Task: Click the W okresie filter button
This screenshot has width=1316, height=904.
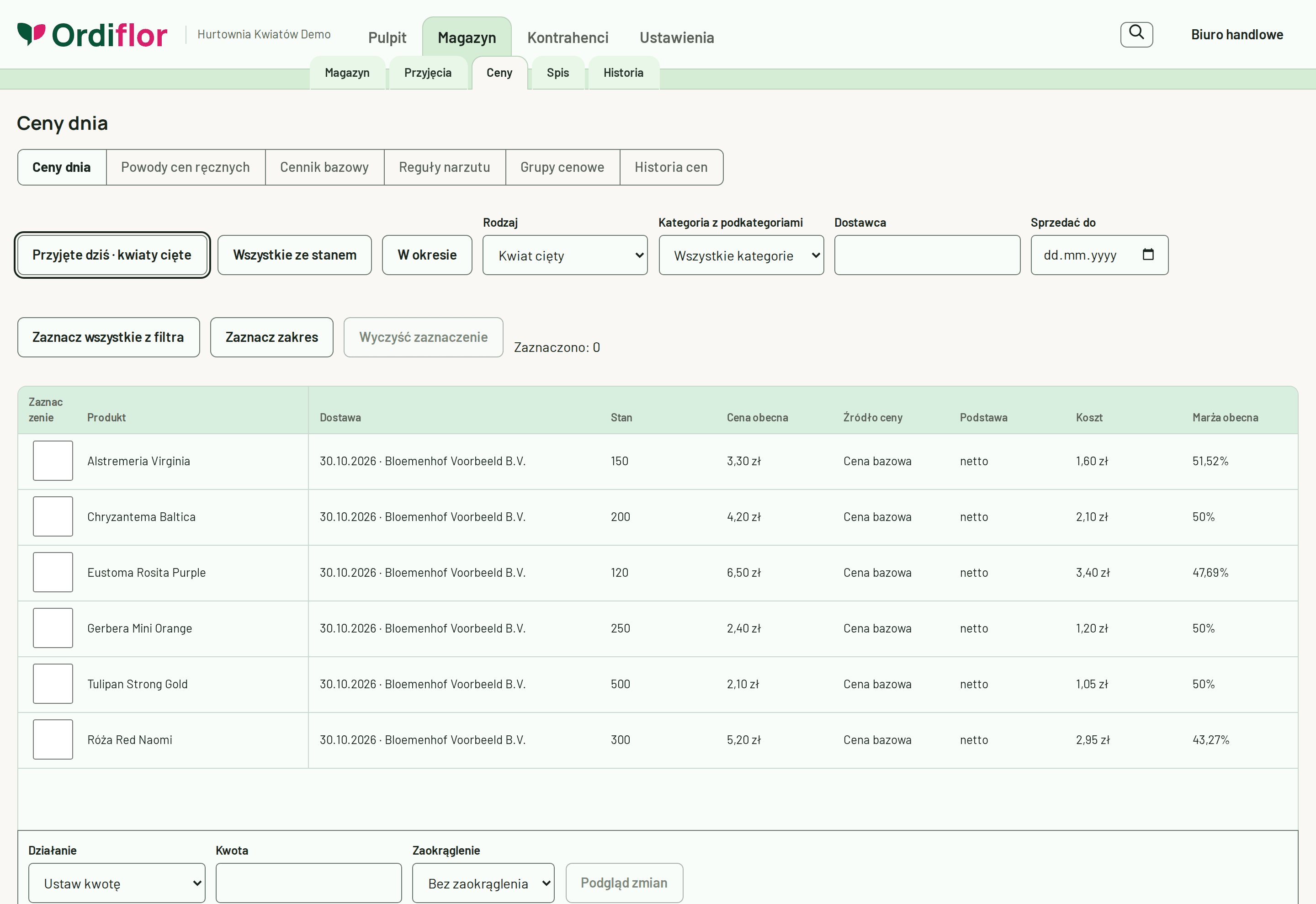Action: [427, 255]
